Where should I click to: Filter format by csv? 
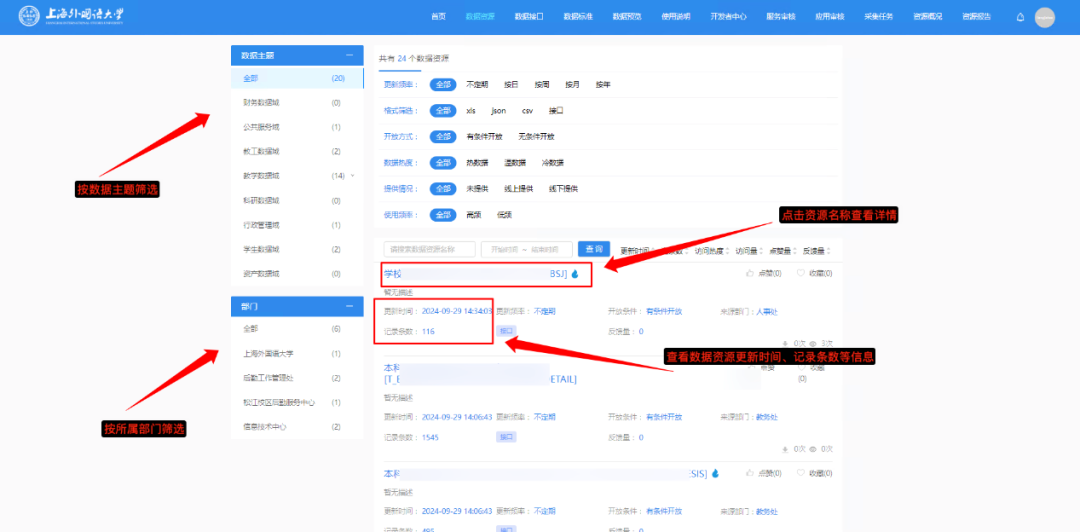[528, 110]
